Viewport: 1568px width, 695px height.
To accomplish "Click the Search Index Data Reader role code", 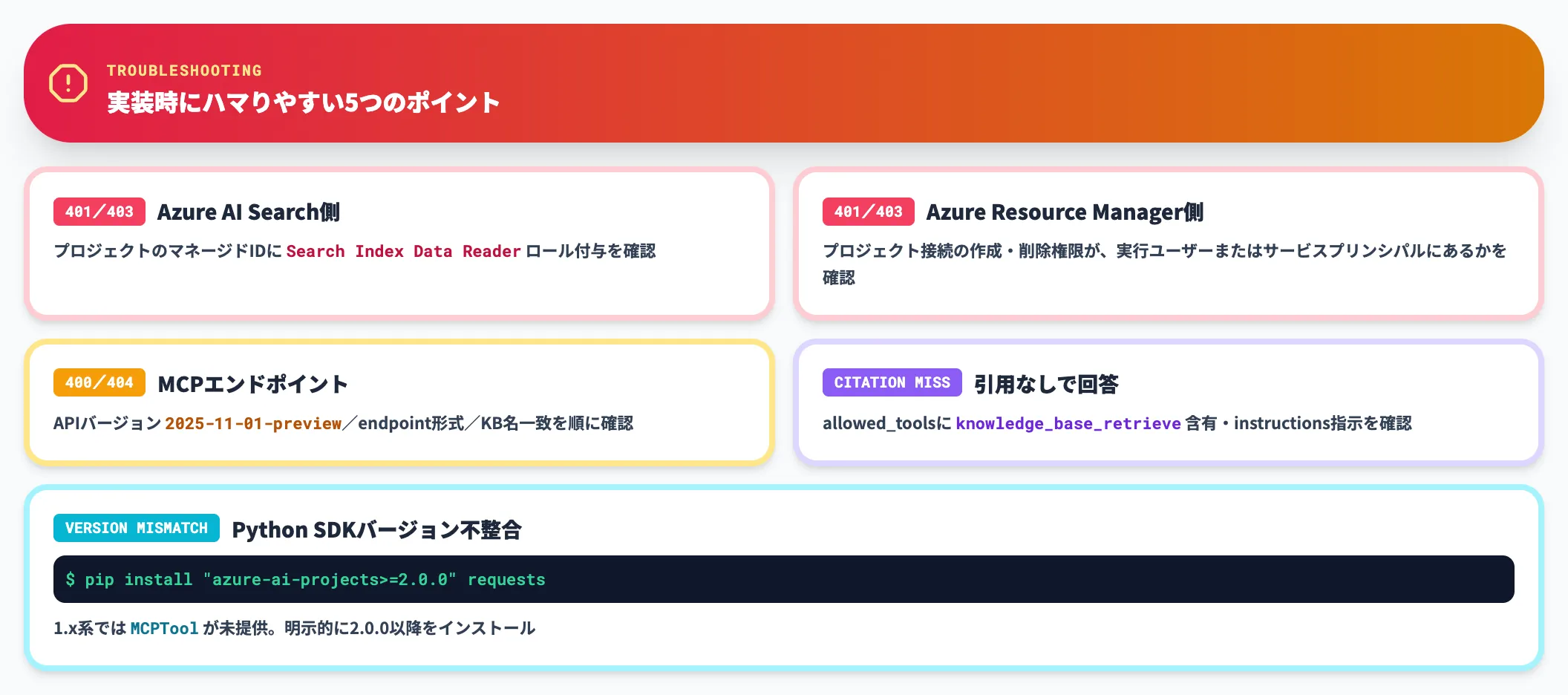I will [x=403, y=252].
